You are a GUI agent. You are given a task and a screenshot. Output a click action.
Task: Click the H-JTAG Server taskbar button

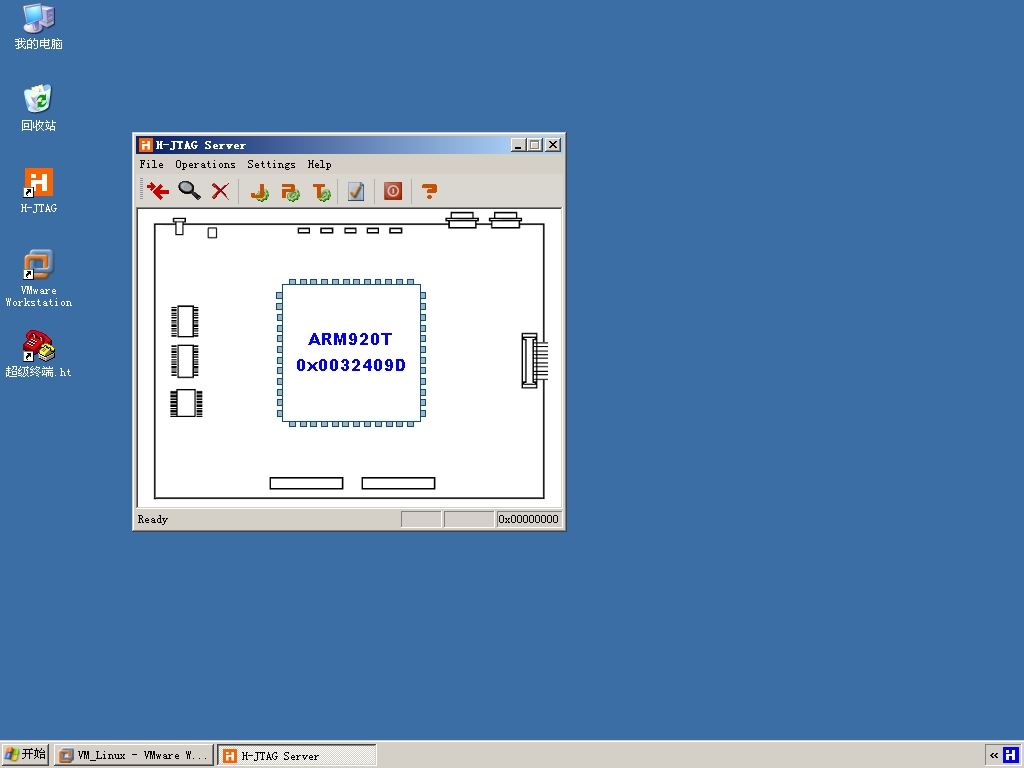297,756
